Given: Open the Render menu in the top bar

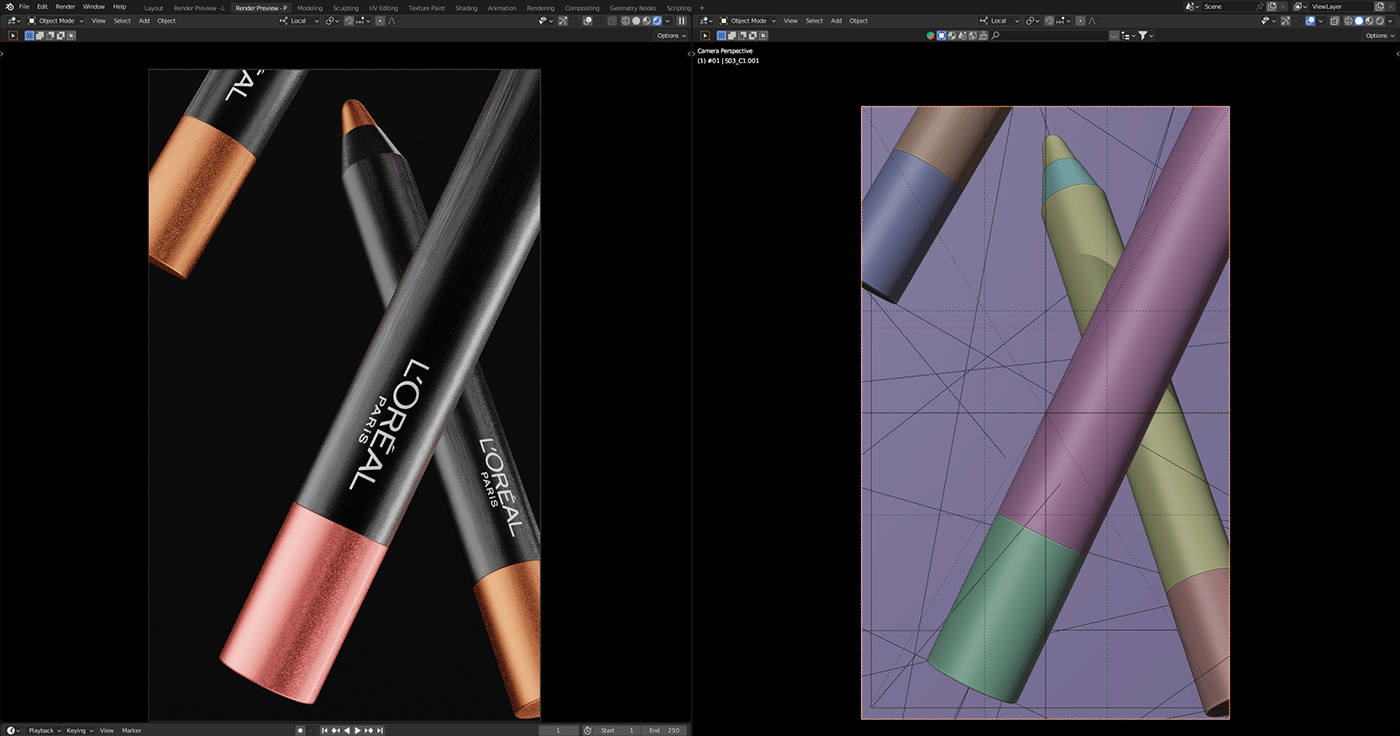Looking at the screenshot, I should pos(65,6).
